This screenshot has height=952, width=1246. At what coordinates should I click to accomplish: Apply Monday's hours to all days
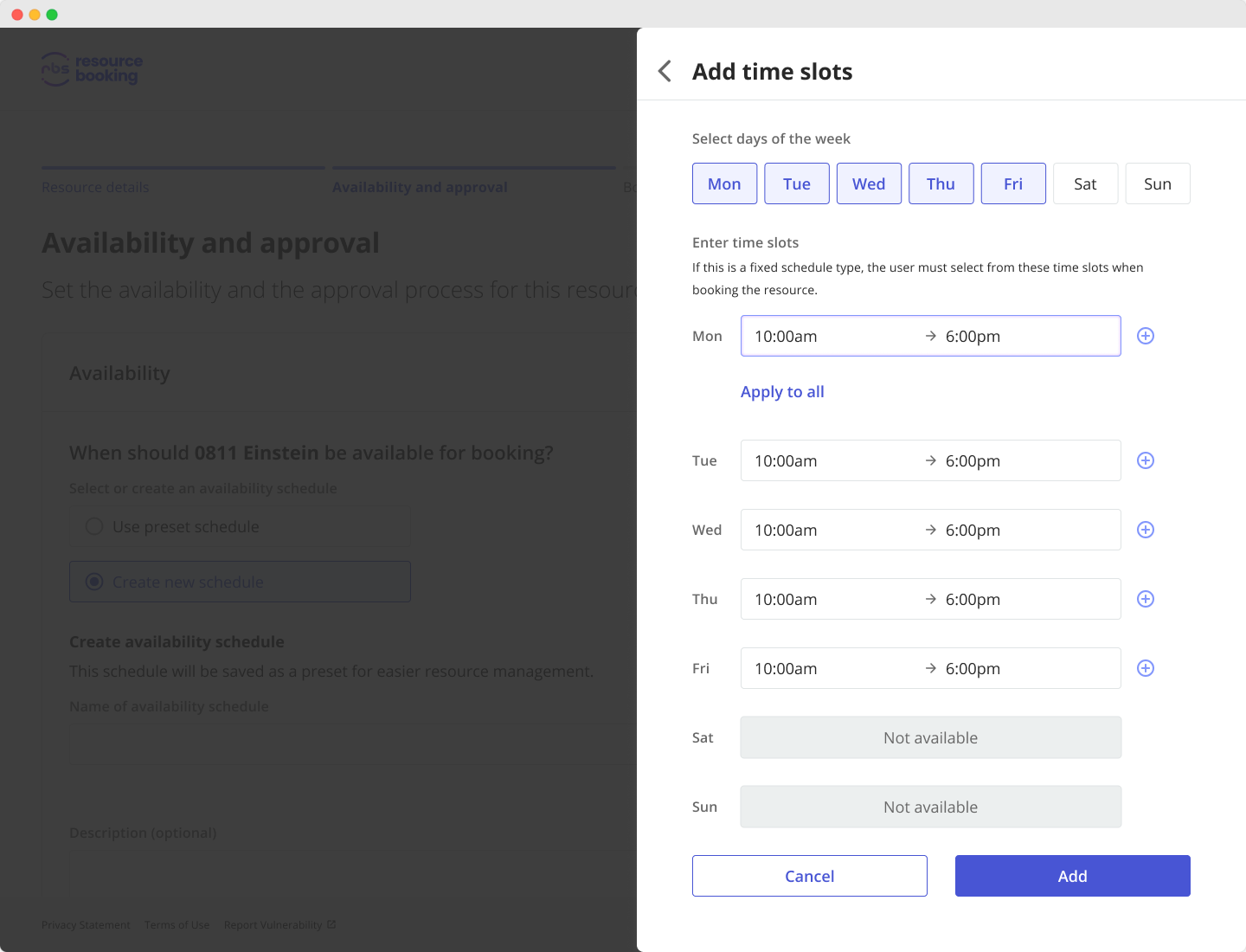(781, 391)
